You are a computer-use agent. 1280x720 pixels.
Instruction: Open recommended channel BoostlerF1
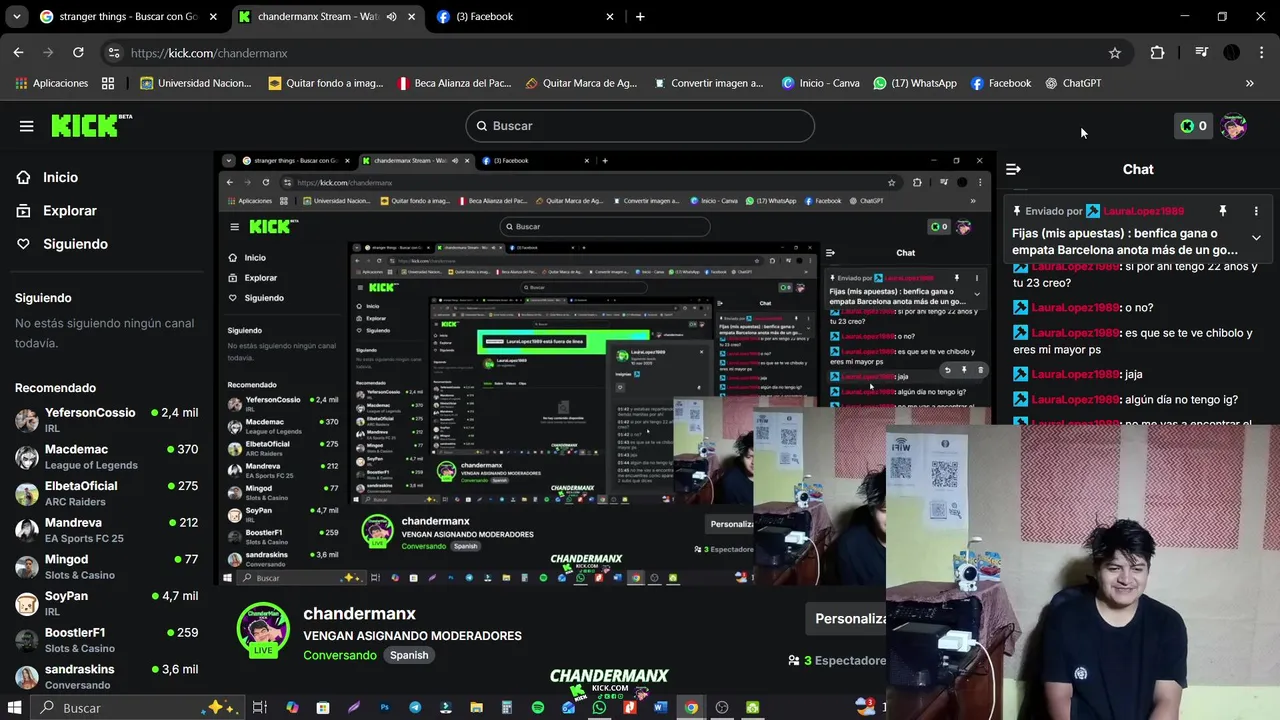pos(106,640)
